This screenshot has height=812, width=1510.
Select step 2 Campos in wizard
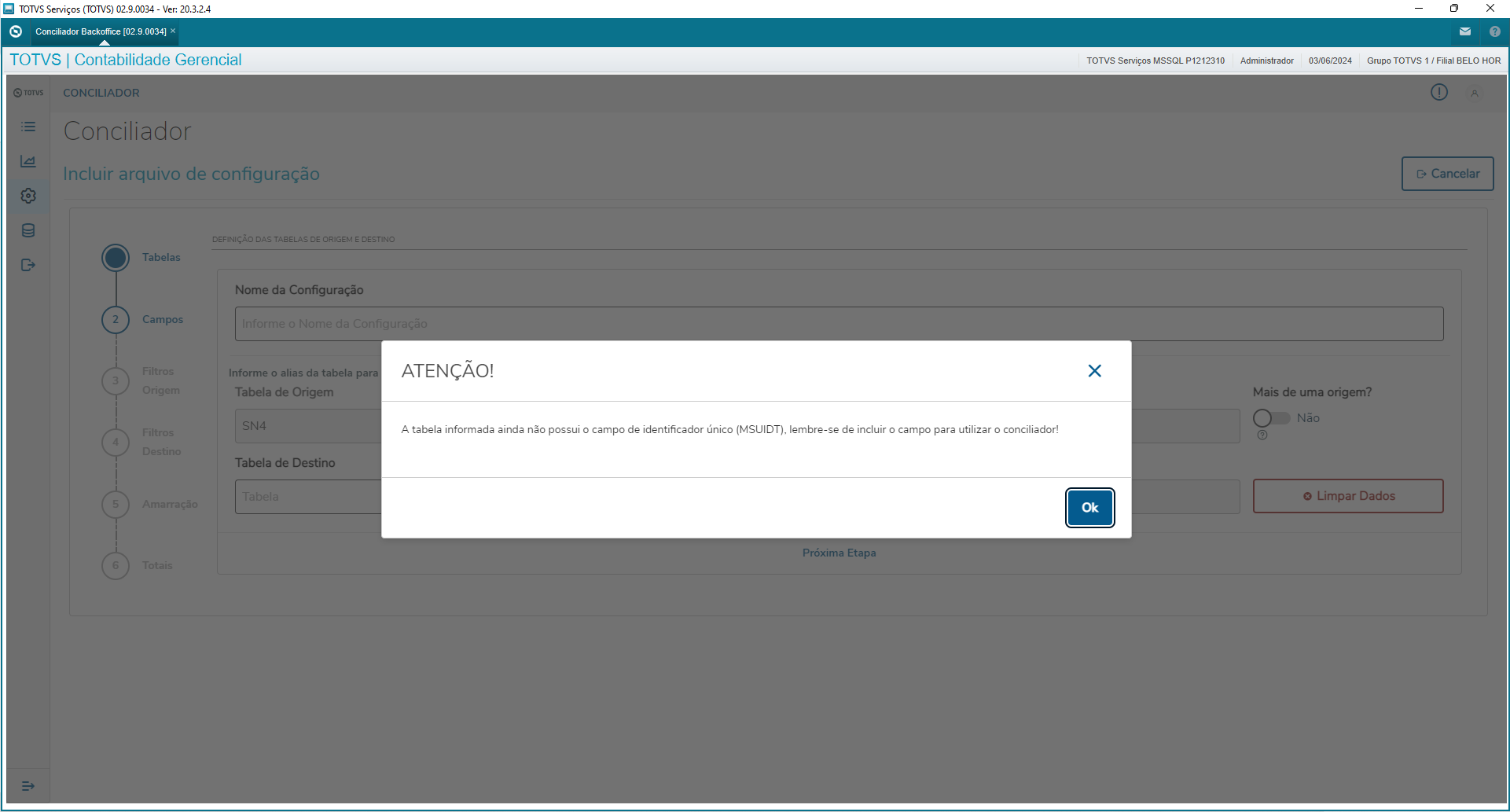point(116,320)
